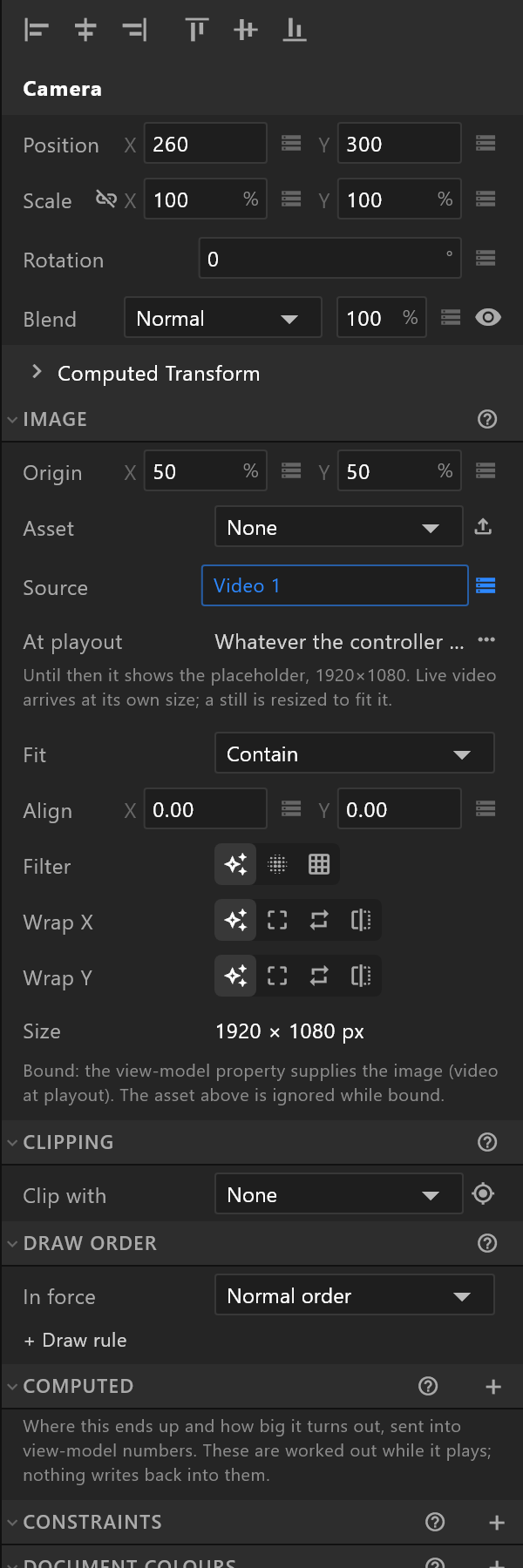Select Wrap Y clamp mode
Viewport: 523px width, 1568px height.
(277, 976)
